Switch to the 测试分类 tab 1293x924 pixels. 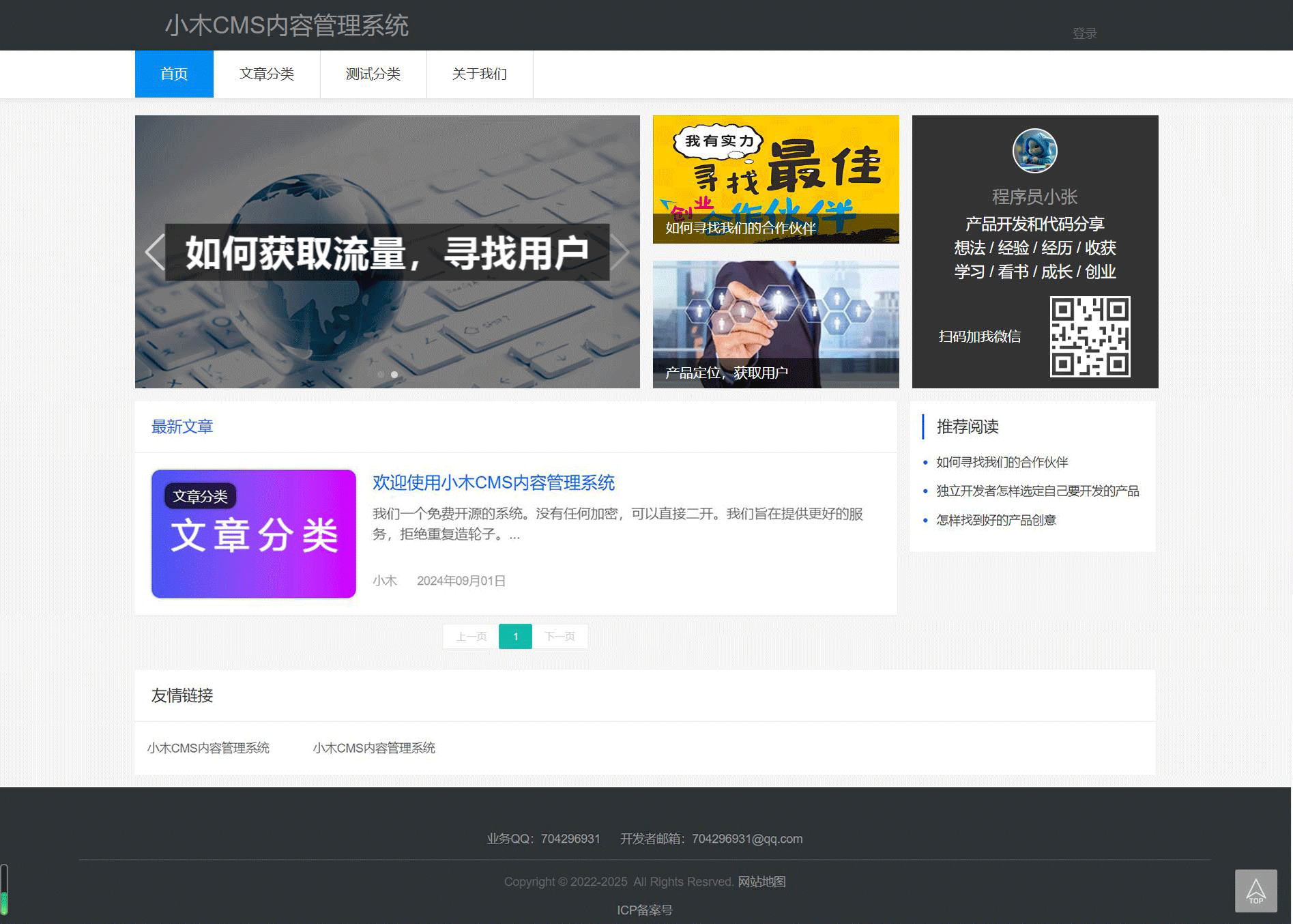point(373,74)
